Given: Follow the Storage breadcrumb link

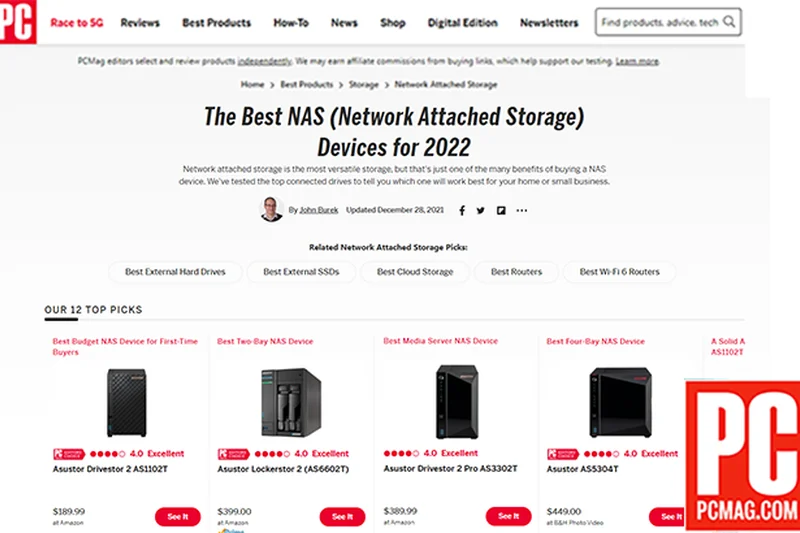Looking at the screenshot, I should [364, 85].
